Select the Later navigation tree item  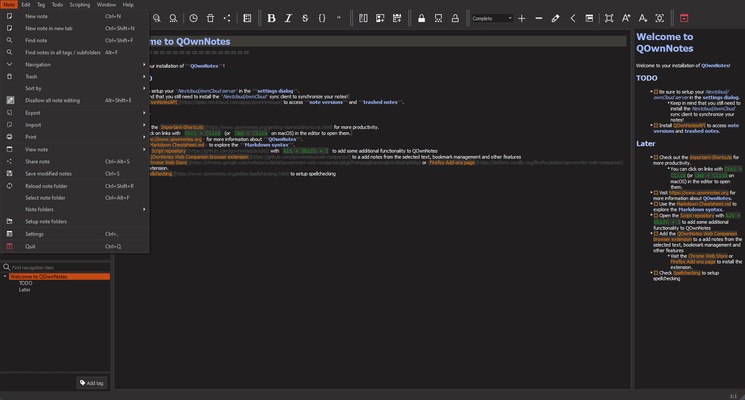[x=25, y=290]
